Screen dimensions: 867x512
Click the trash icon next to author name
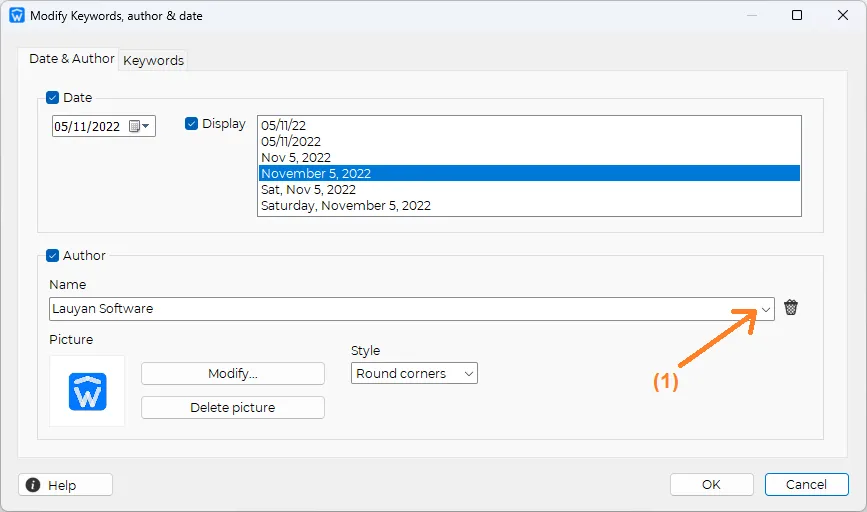791,307
